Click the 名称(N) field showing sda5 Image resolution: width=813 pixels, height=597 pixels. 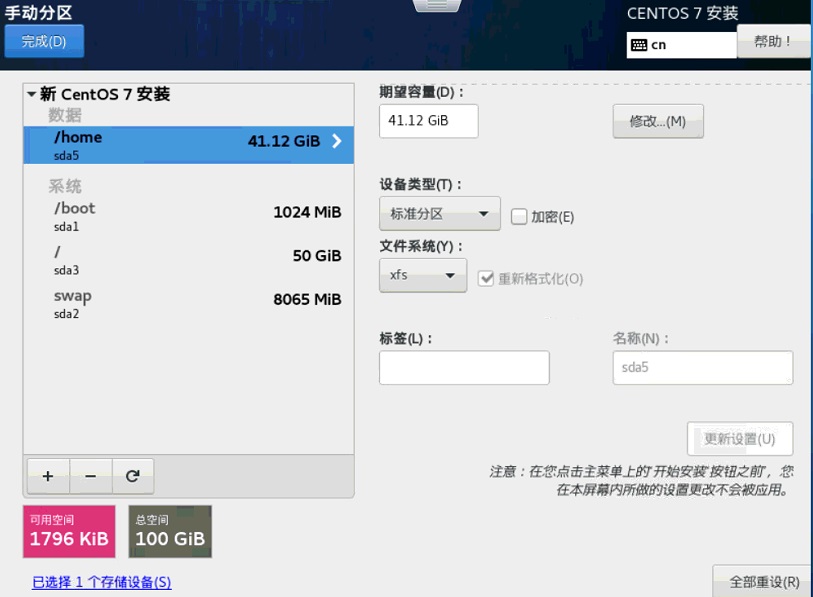(703, 368)
